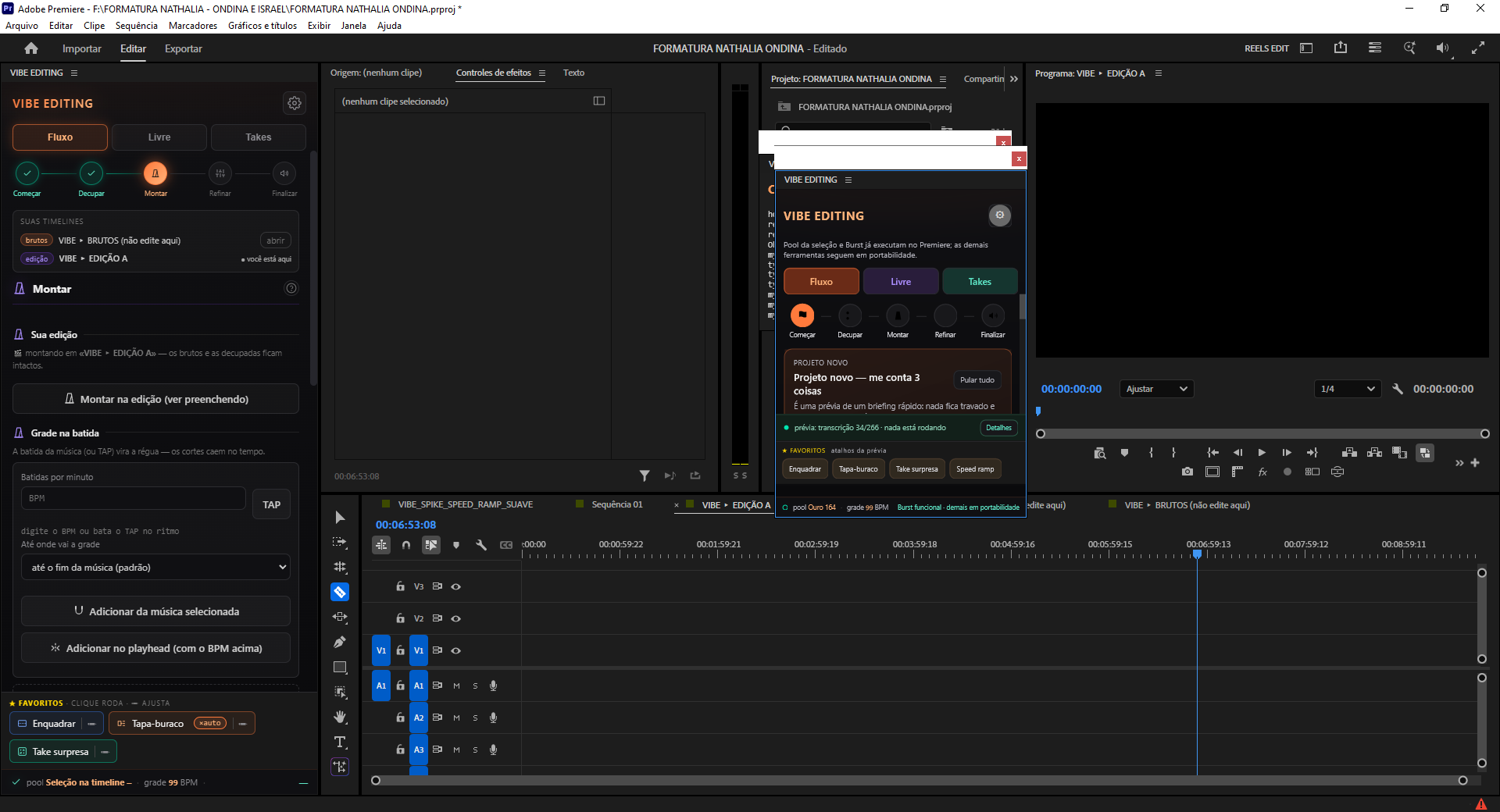The height and width of the screenshot is (812, 1500).
Task: Open timeline display settings wrench
Action: (481, 545)
